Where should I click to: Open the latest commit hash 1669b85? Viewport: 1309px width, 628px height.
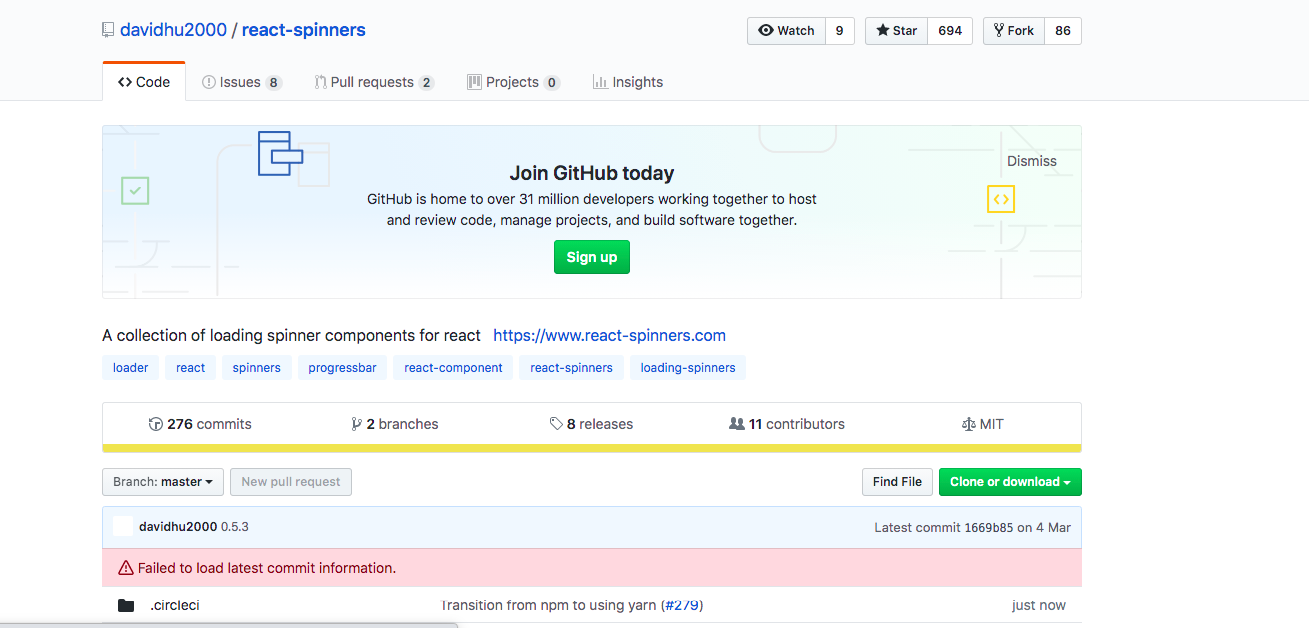(988, 527)
